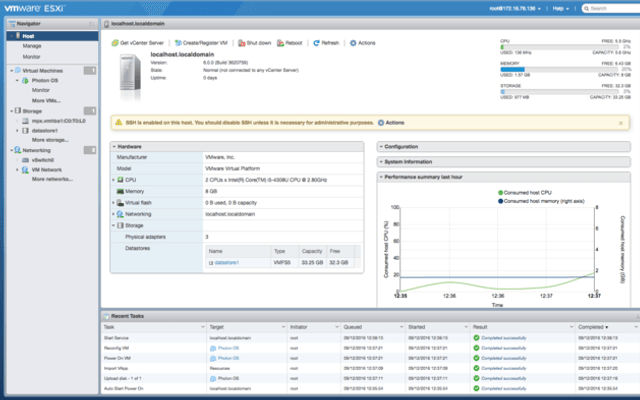Click the Shut down button label
This screenshot has width=640, height=400.
click(x=259, y=43)
